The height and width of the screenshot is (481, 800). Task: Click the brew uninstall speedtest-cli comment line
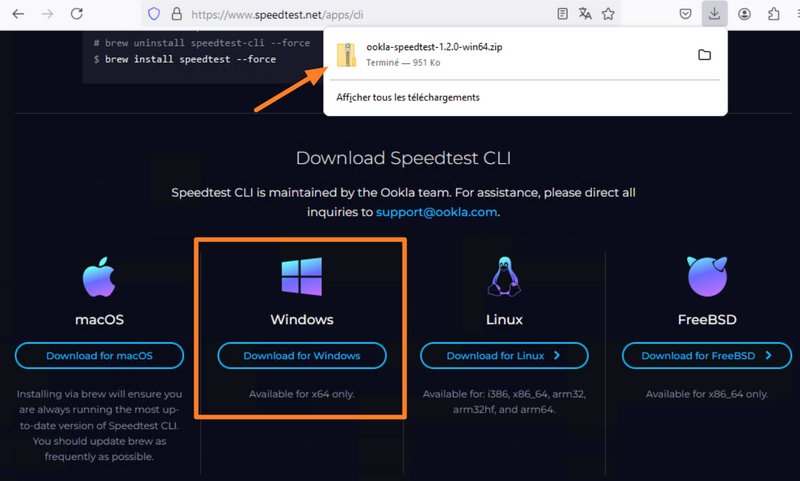(202, 43)
